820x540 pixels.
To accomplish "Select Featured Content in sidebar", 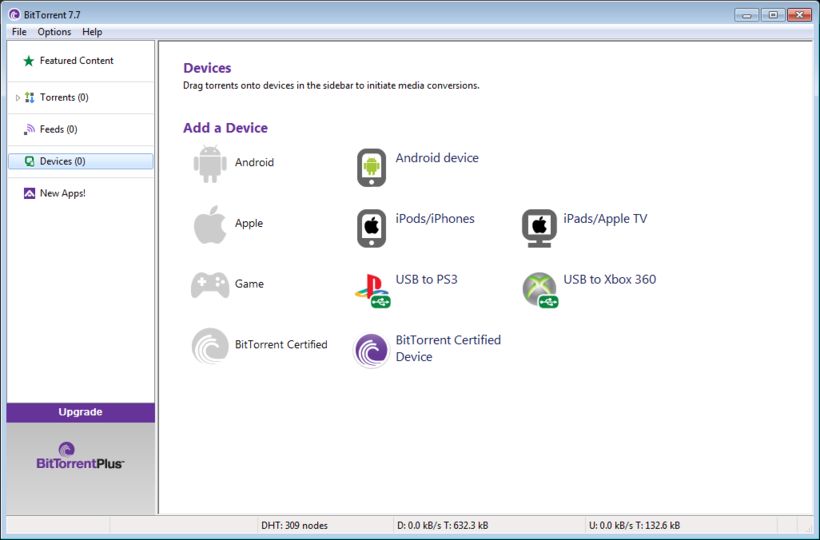I will [x=81, y=61].
